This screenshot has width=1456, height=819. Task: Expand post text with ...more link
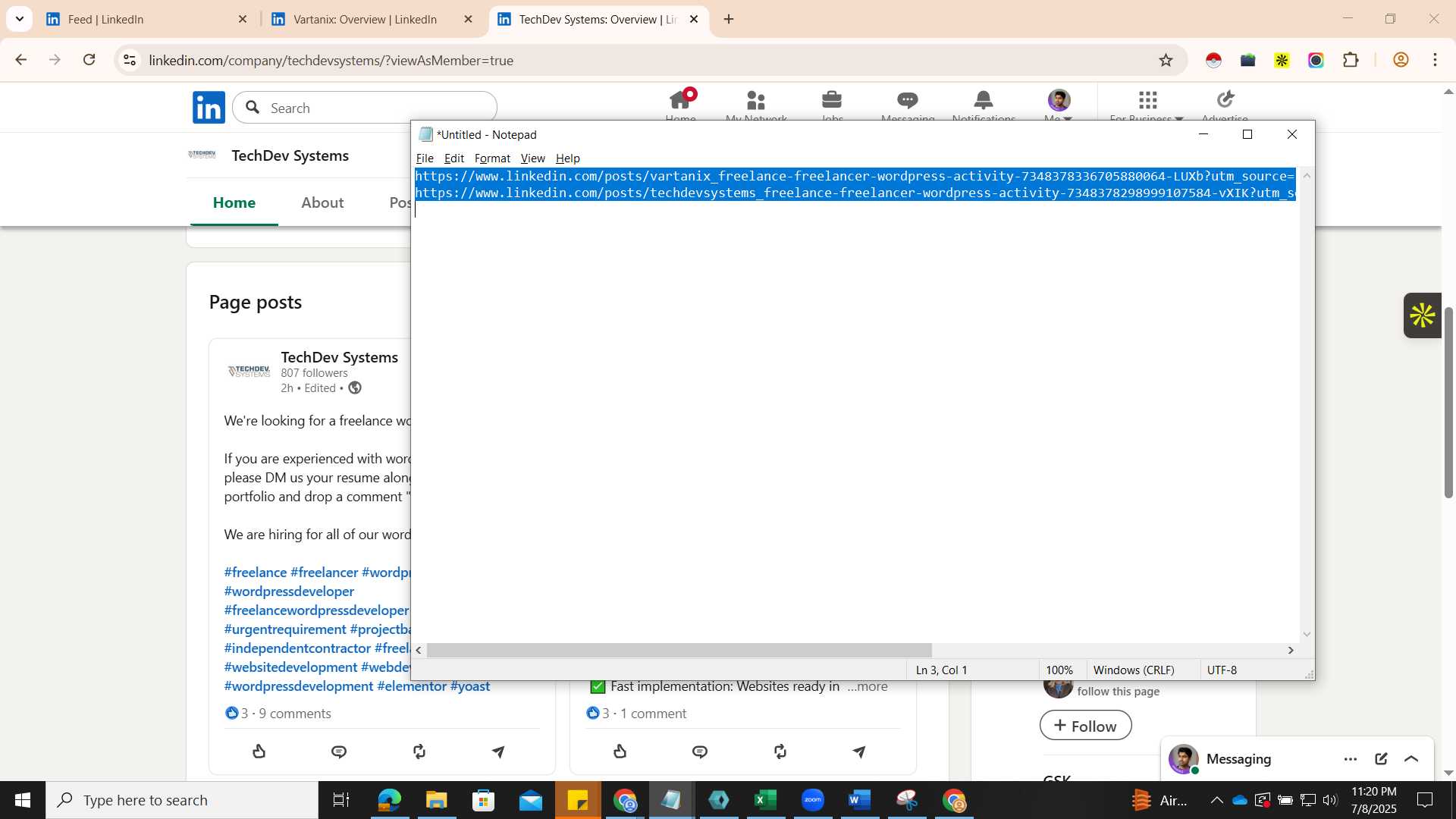(x=867, y=686)
